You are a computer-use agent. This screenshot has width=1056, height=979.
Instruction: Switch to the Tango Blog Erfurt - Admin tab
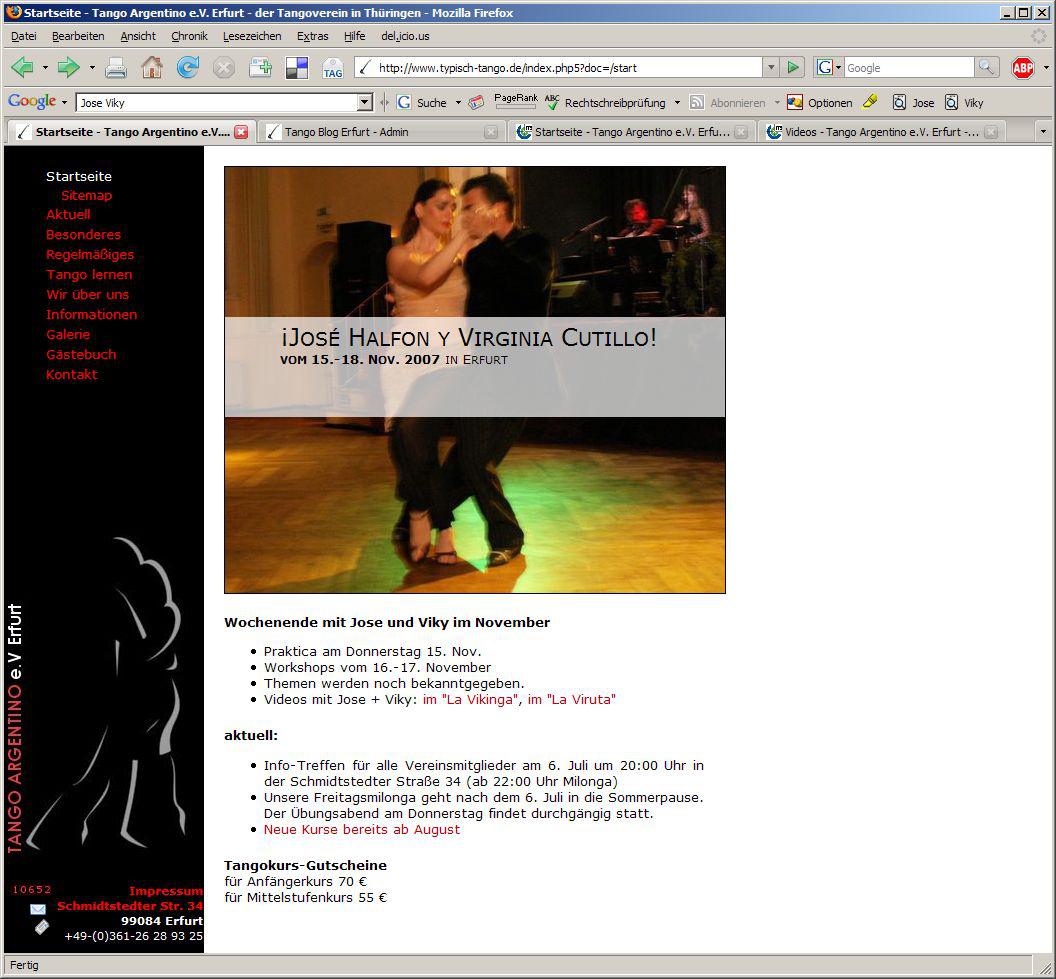[347, 132]
